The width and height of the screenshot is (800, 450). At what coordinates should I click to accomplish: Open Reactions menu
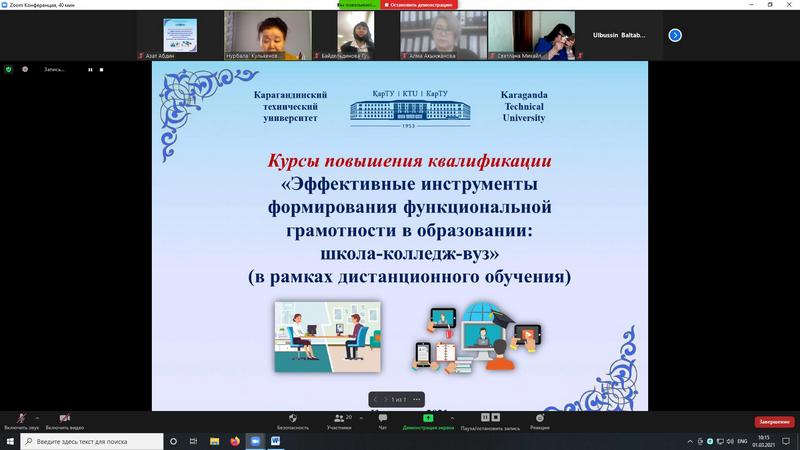click(x=540, y=421)
